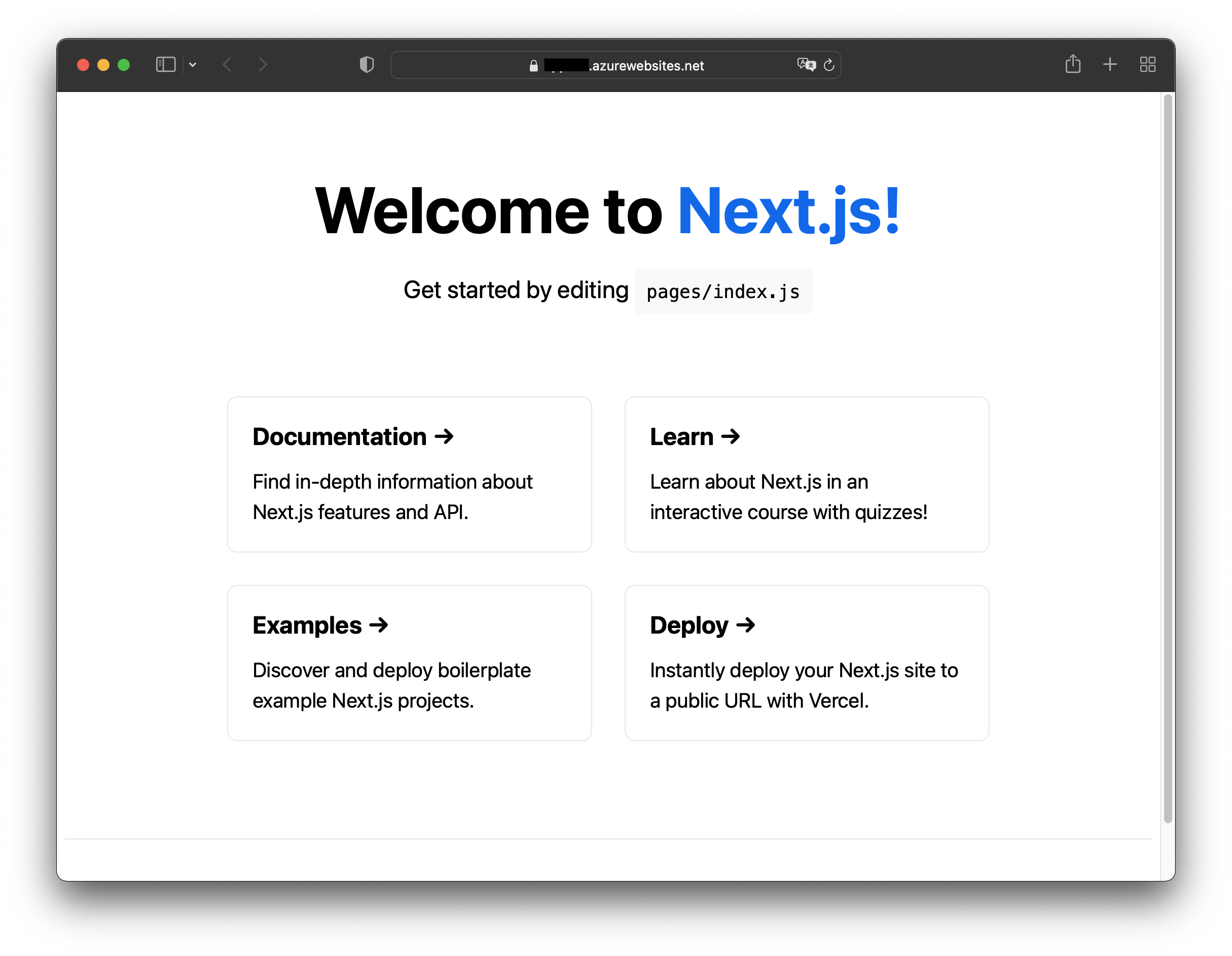
Task: Go forward to the next page
Action: click(263, 65)
